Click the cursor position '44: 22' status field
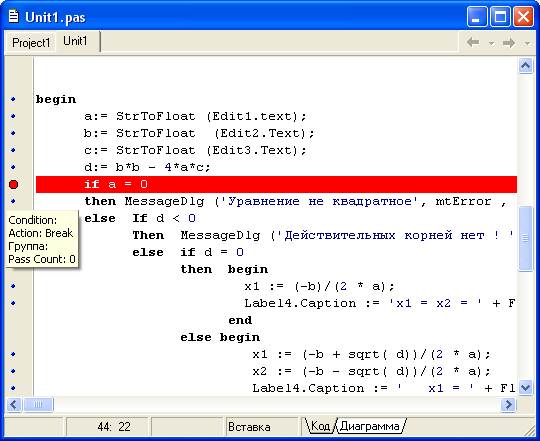The height and width of the screenshot is (441, 540). point(107,427)
